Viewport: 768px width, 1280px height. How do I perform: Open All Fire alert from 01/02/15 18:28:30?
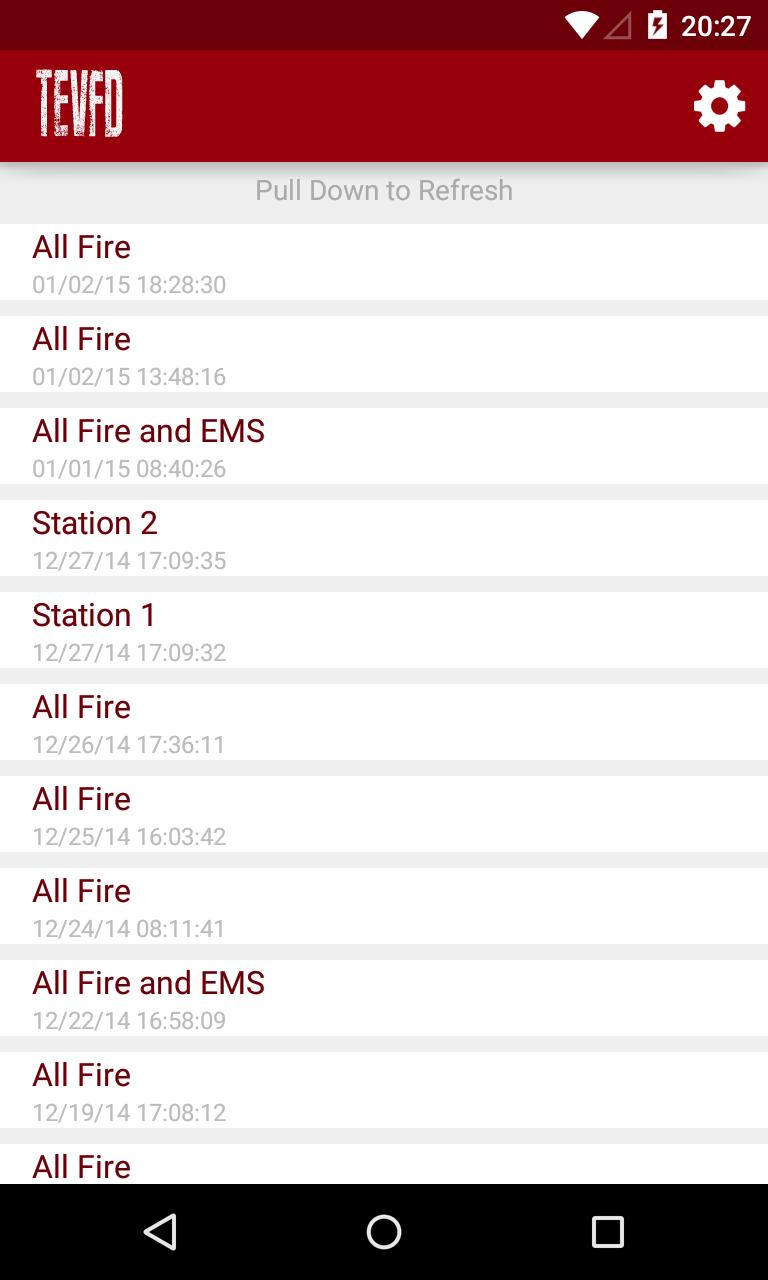[x=384, y=262]
